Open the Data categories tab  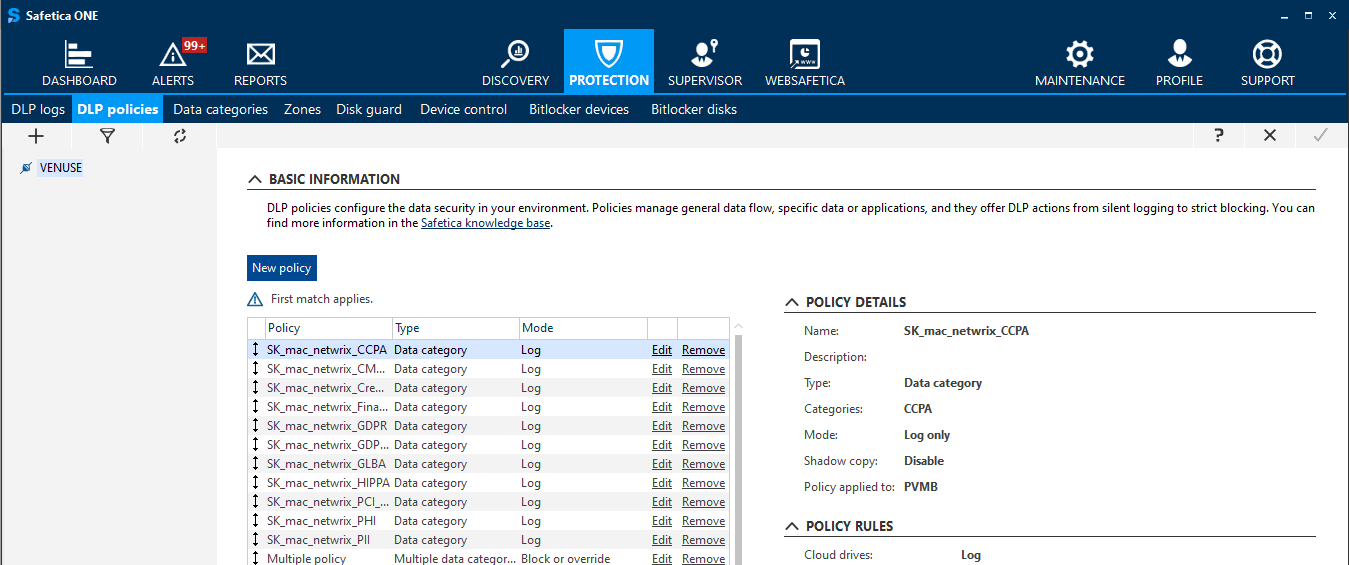[x=220, y=109]
